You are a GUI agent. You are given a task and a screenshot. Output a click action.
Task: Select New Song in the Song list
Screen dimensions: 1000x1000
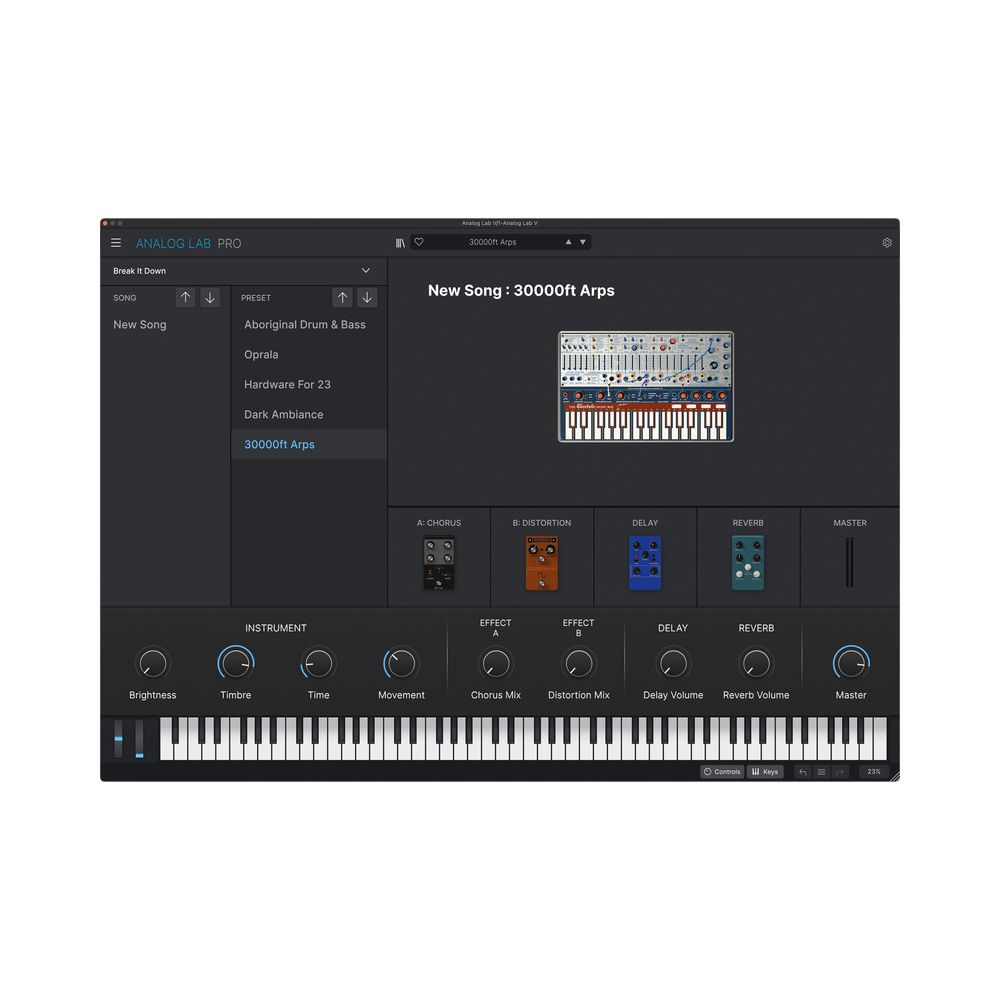139,324
